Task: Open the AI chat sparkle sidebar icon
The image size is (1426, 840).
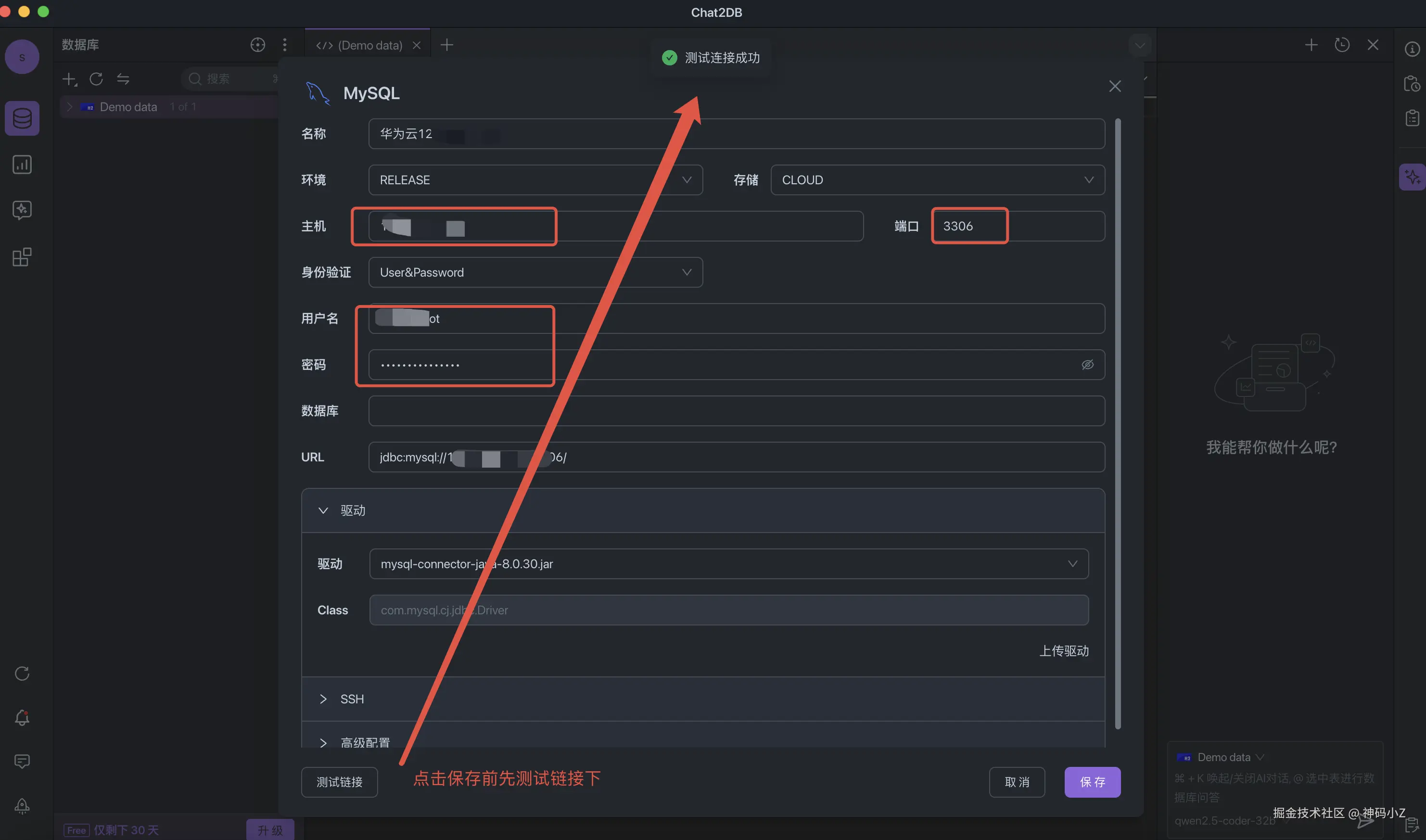Action: coord(22,210)
